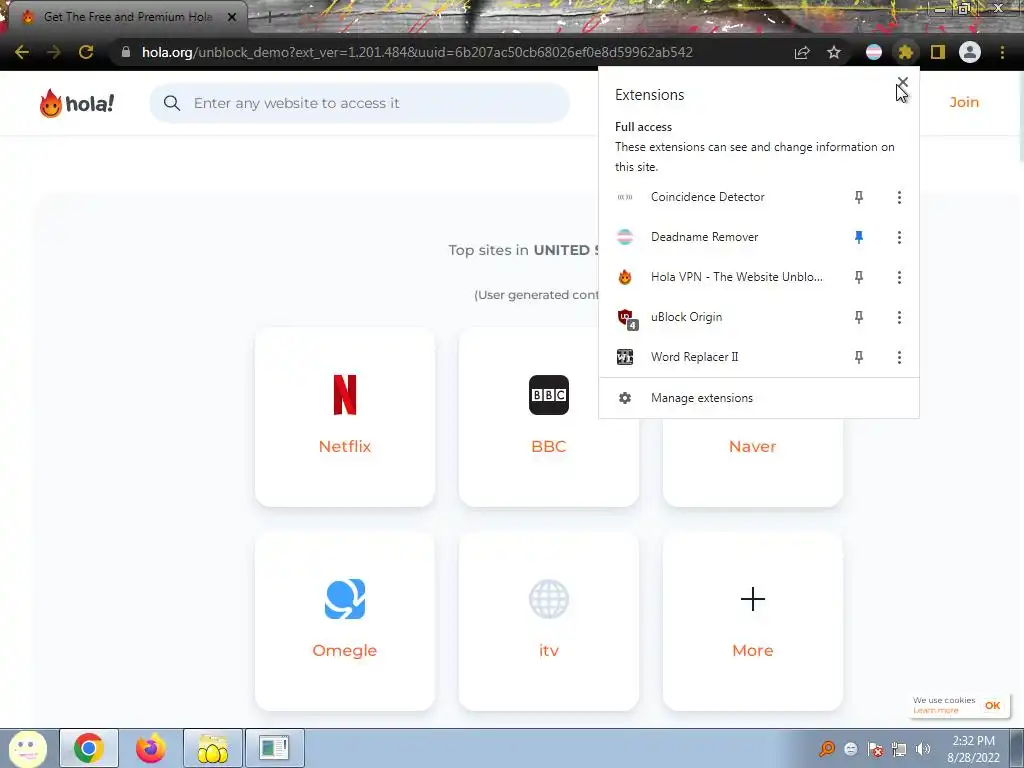This screenshot has width=1024, height=768.
Task: Click the Extensions puzzle icon
Action: (905, 52)
